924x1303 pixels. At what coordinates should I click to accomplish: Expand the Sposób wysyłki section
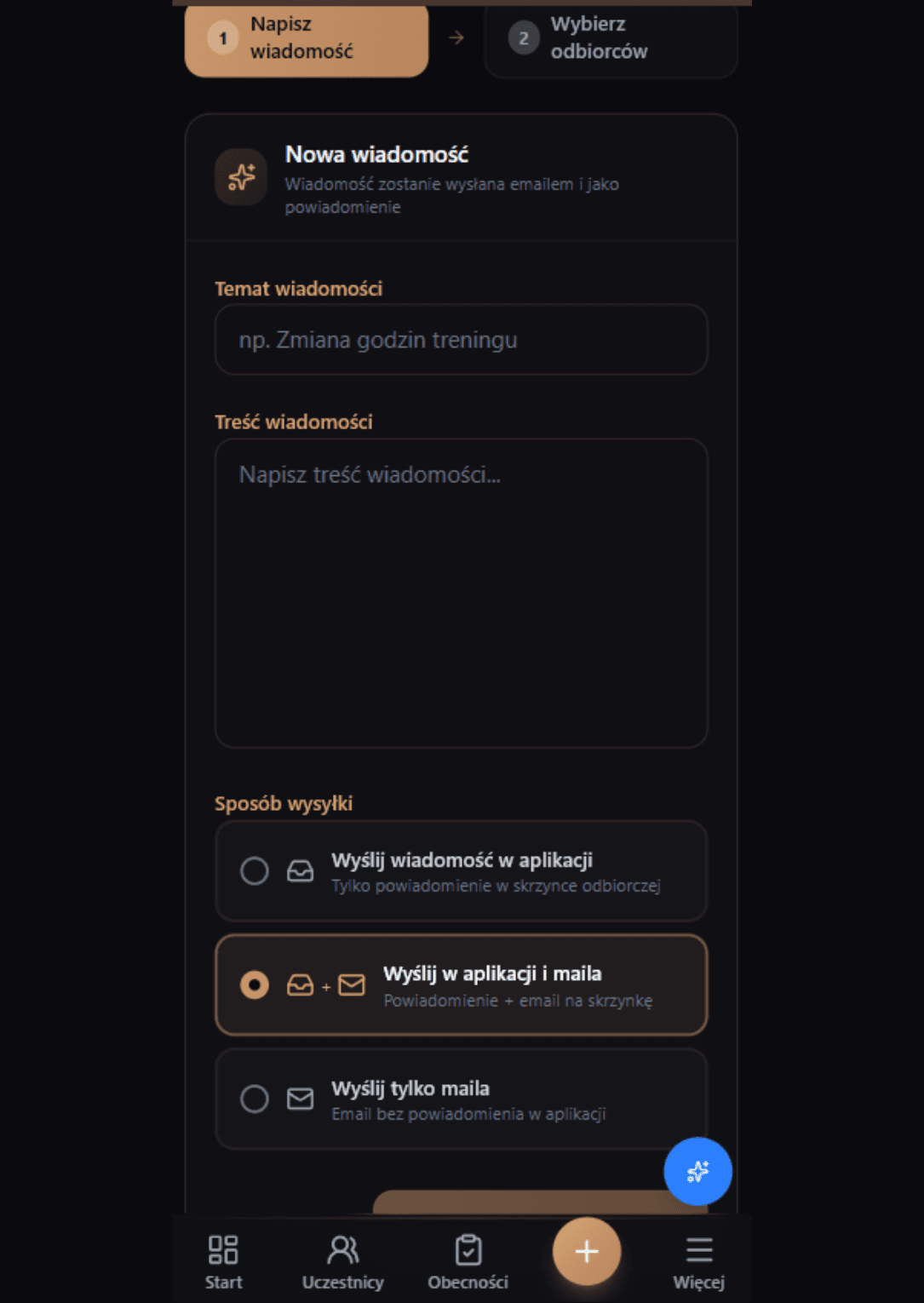pyautogui.click(x=284, y=802)
